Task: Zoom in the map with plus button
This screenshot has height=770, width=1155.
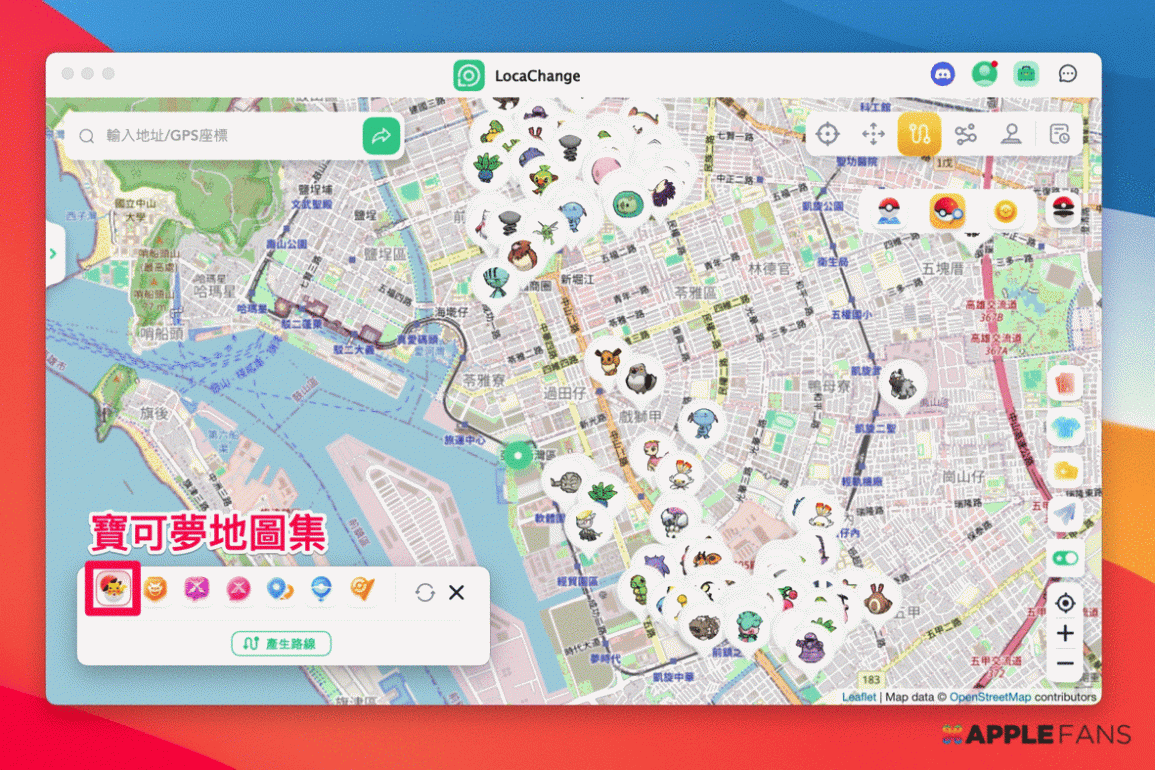Action: [x=1065, y=633]
